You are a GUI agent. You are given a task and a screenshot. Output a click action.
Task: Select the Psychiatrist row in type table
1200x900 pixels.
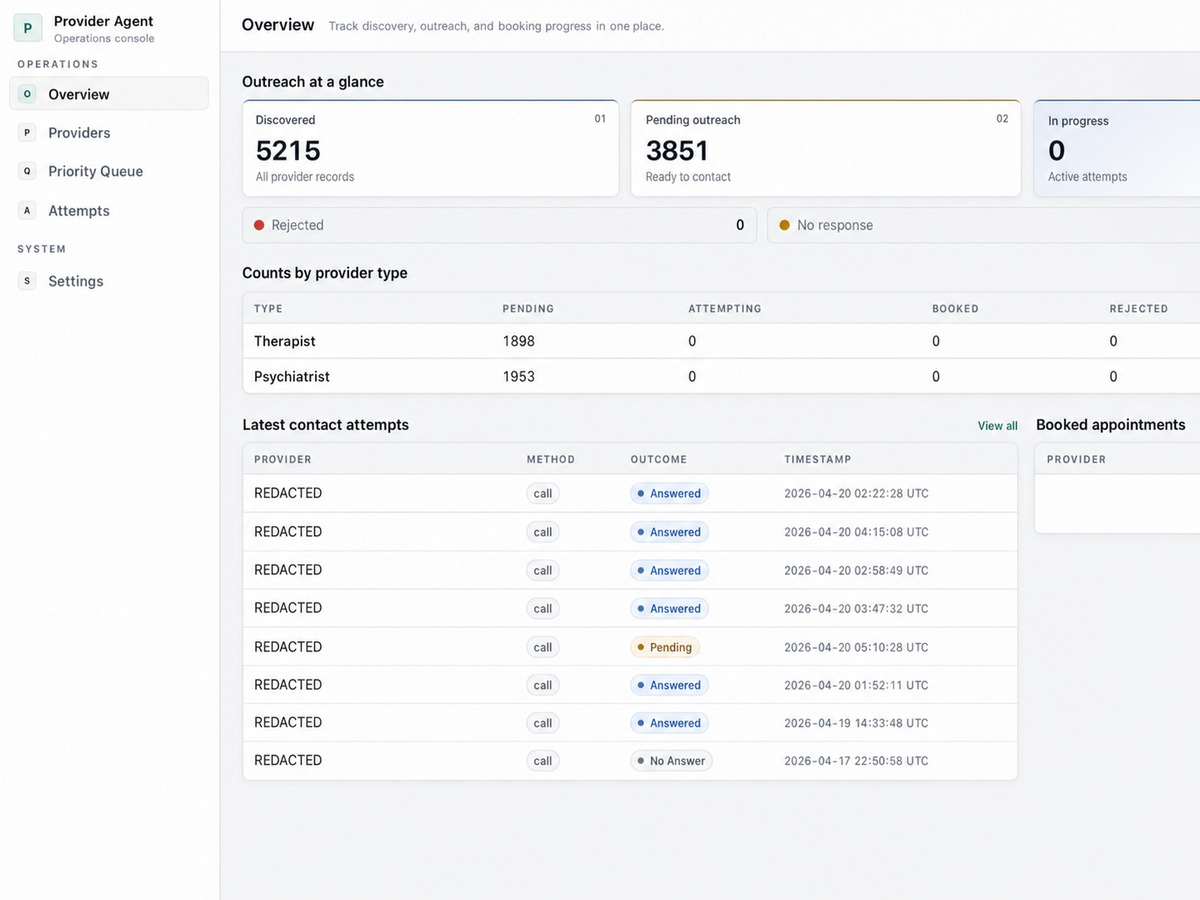721,377
